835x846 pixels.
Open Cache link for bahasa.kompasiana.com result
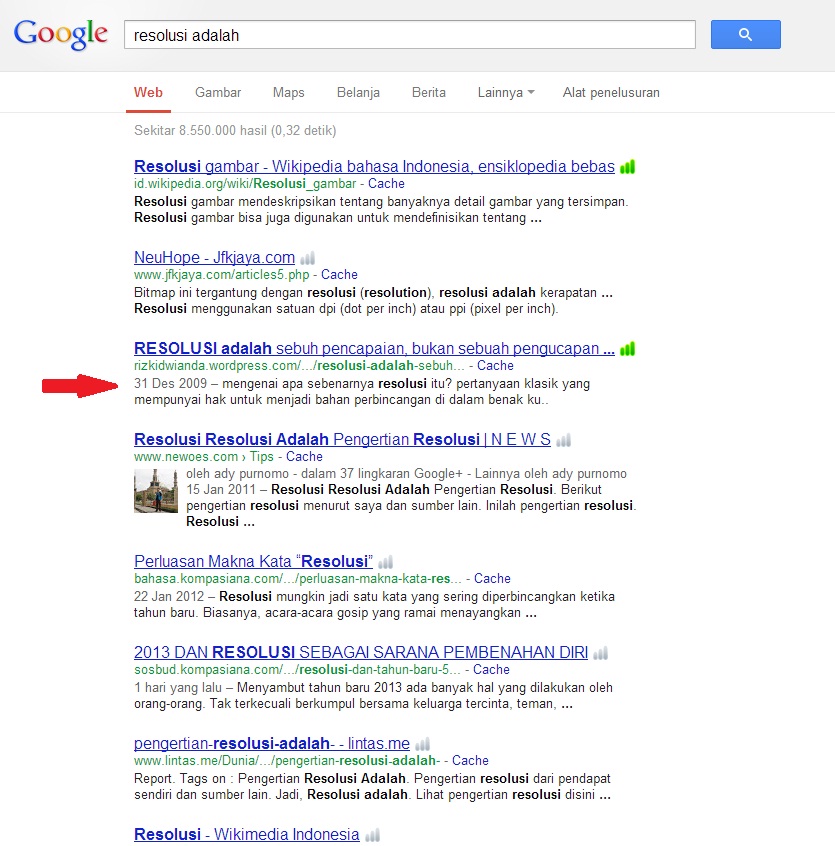pyautogui.click(x=492, y=579)
